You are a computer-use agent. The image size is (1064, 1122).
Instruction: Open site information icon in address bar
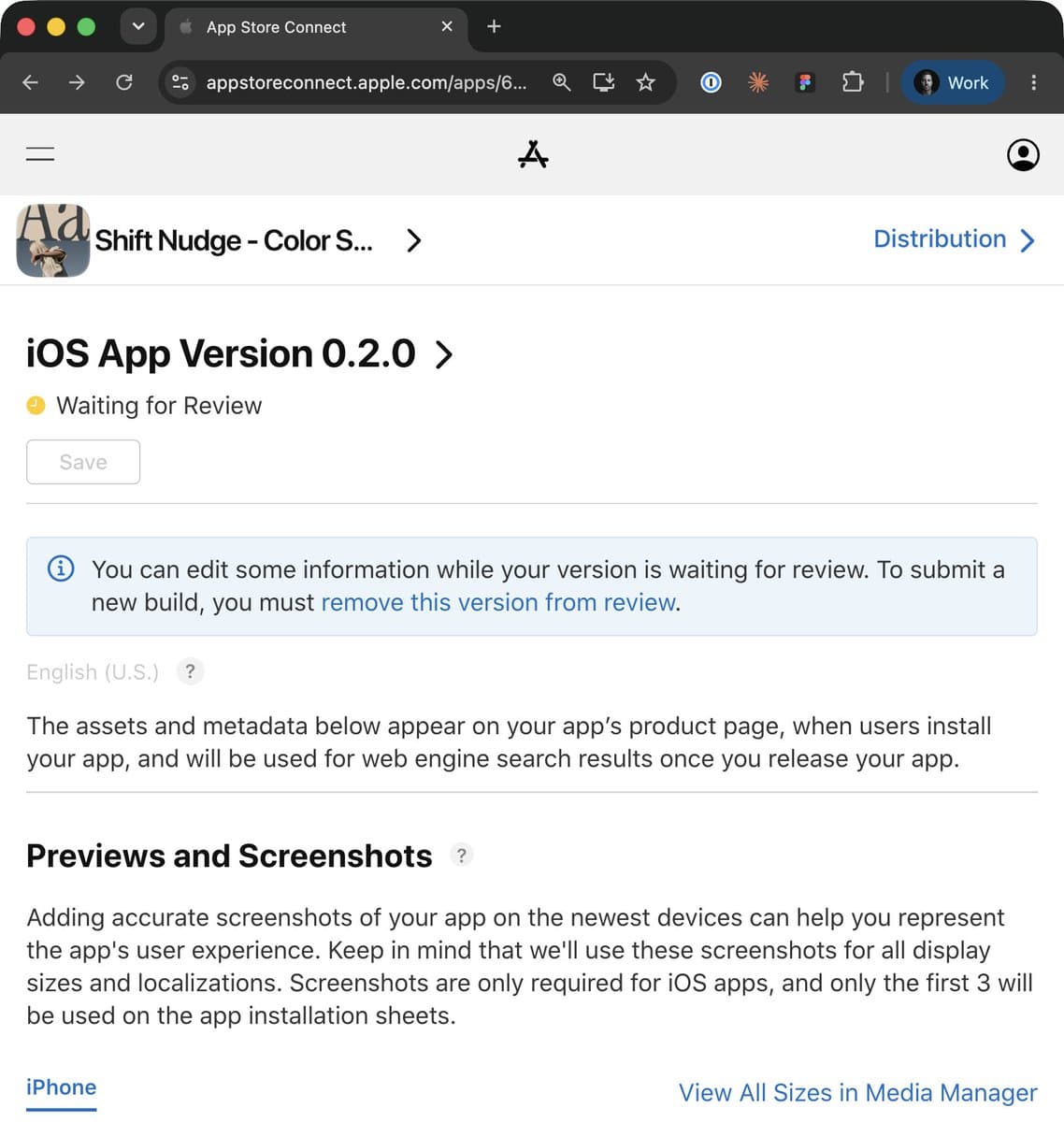click(180, 82)
